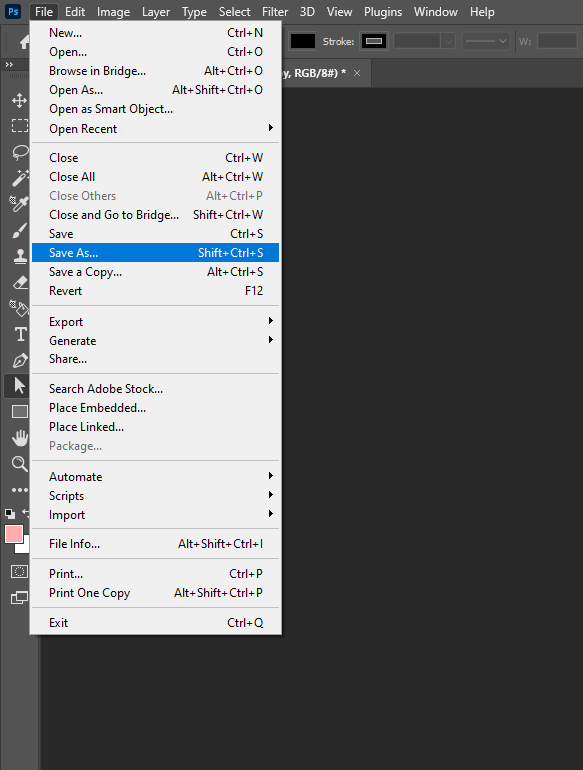
Task: Click the Photoshop Ps logo
Action: coord(13,11)
